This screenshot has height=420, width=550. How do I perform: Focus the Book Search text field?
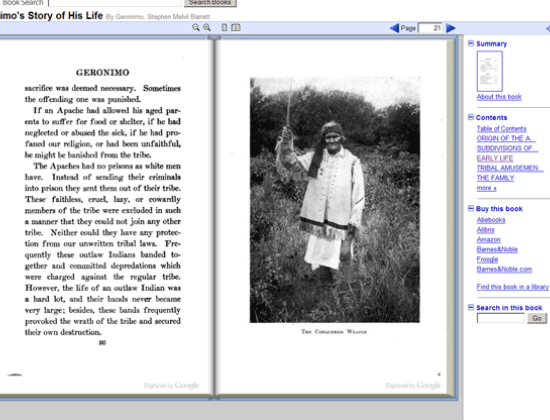tap(115, 3)
